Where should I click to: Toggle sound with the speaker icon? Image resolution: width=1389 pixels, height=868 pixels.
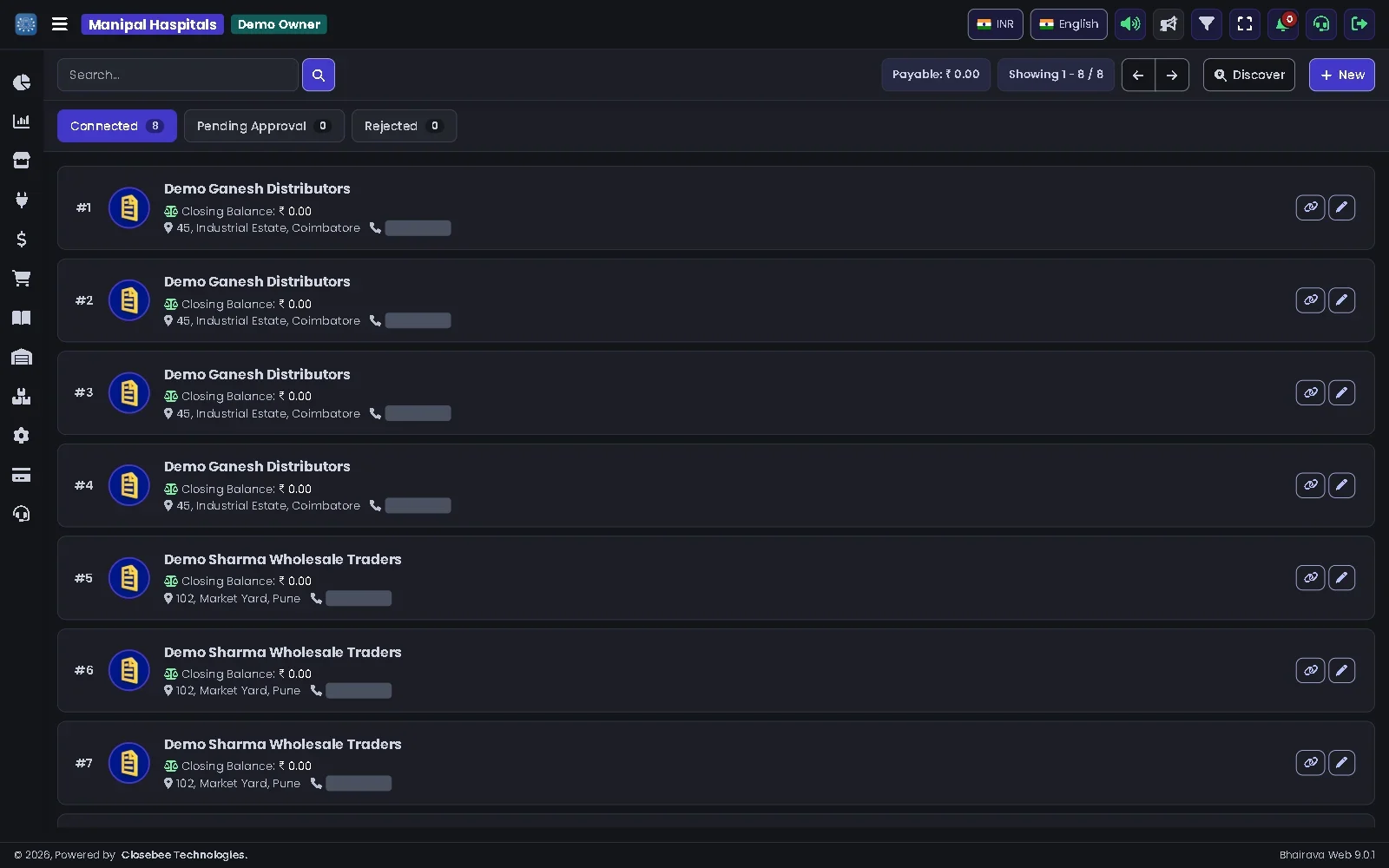pos(1130,24)
